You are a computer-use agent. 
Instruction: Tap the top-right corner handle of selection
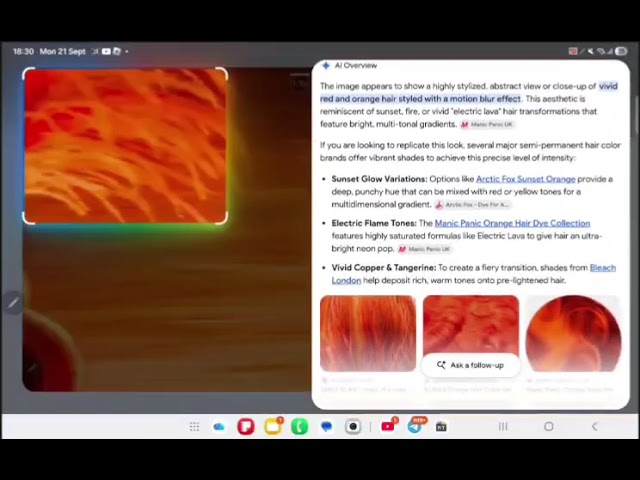click(222, 73)
